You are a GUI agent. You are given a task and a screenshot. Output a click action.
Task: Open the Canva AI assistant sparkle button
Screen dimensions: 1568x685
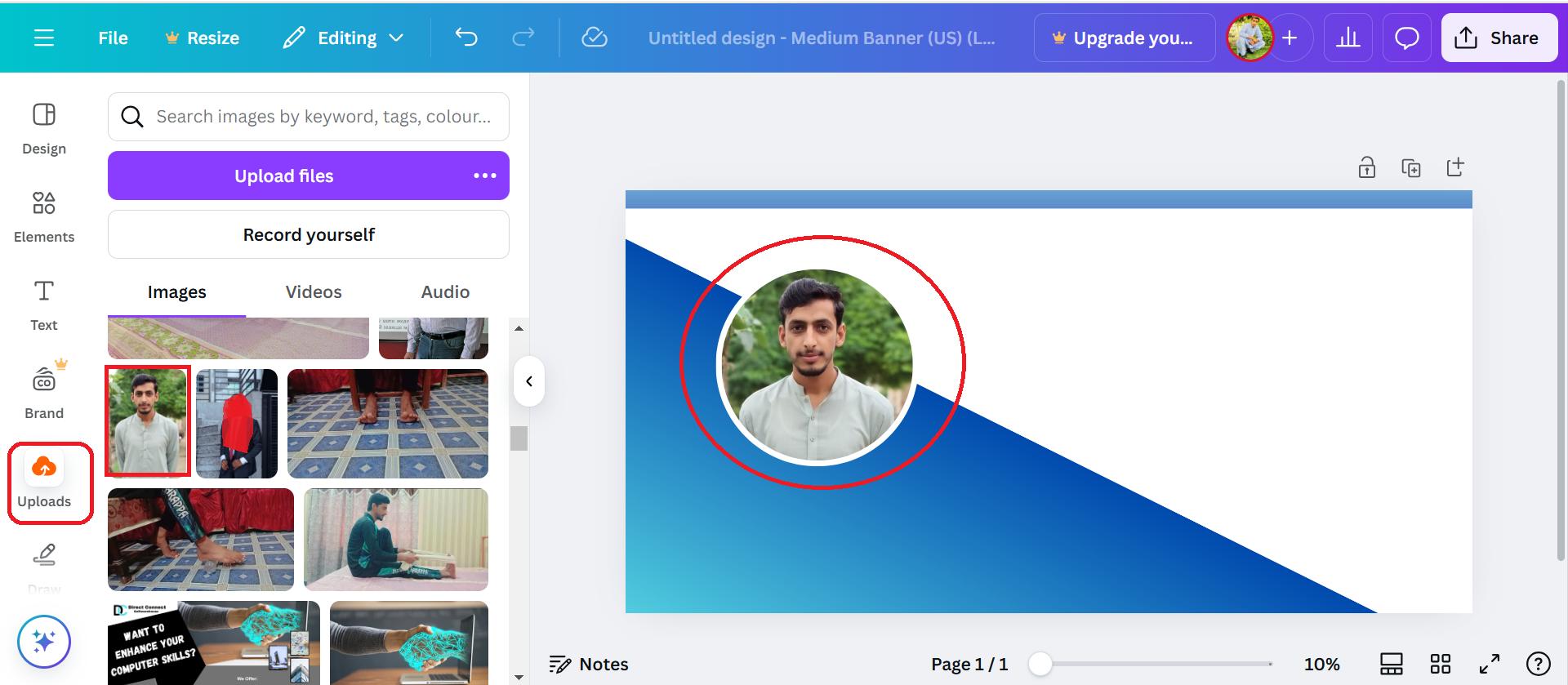(44, 641)
